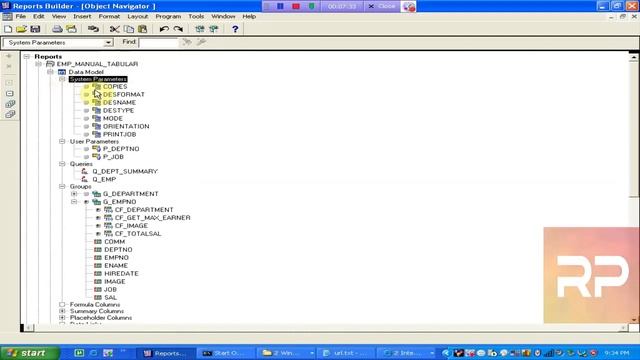Click the Close button on recorder bar
Viewport: 640px width, 360px height.
pyautogui.click(x=382, y=6)
